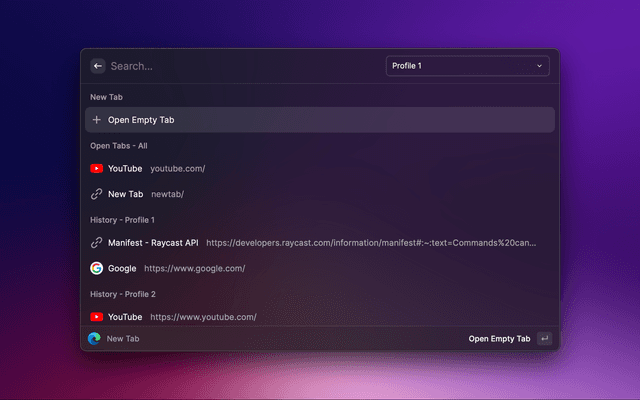Image resolution: width=640 pixels, height=400 pixels.
Task: Click the Google logo icon in history
Action: (96, 268)
